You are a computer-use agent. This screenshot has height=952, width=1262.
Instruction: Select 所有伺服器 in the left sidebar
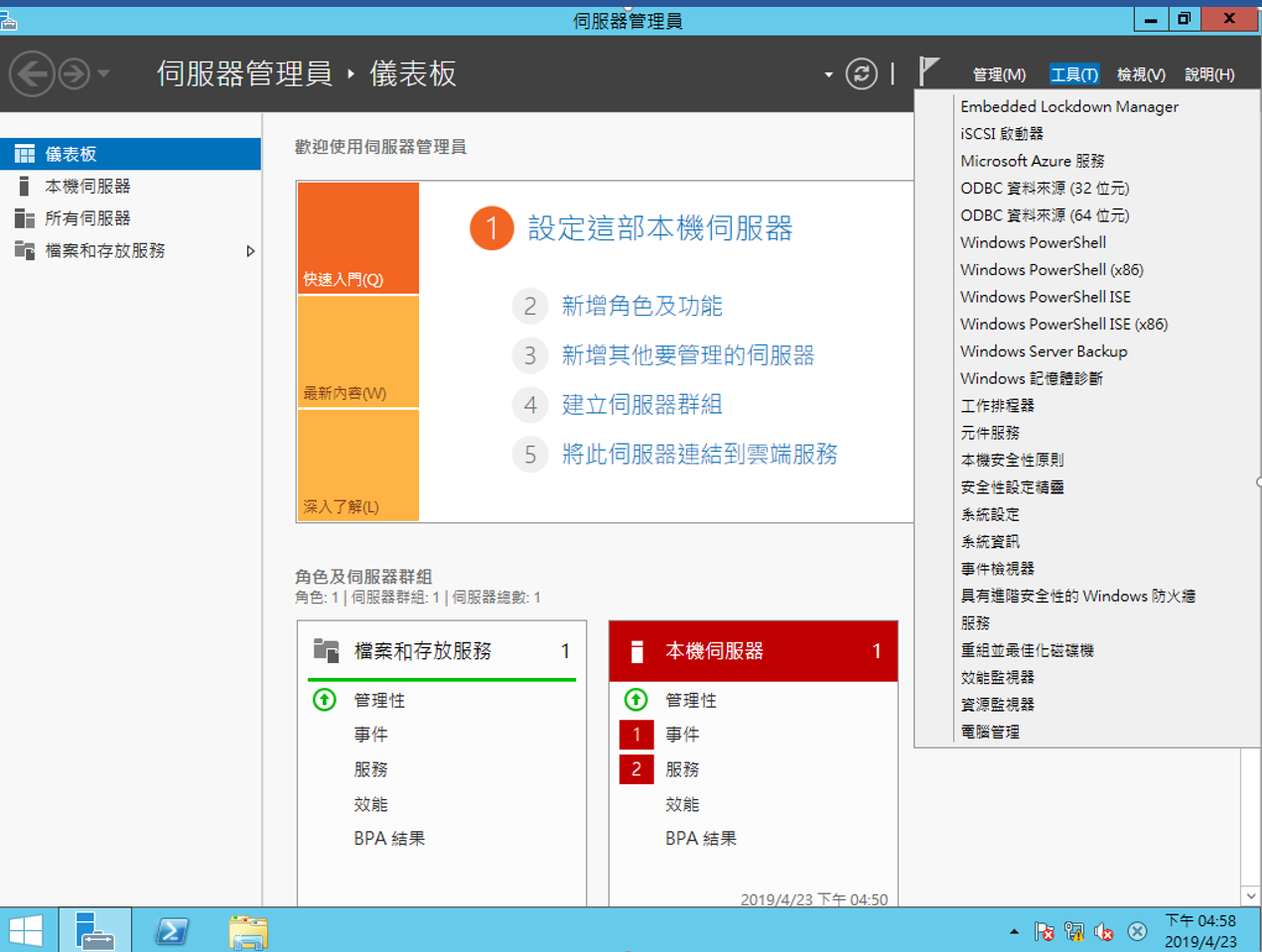click(x=130, y=218)
